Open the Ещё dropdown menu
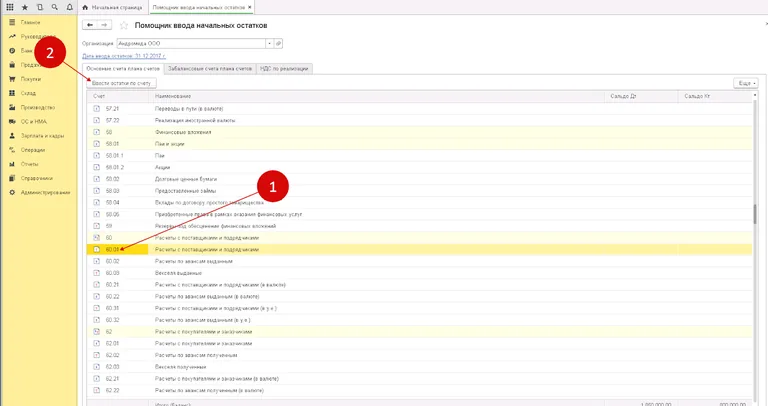The image size is (768, 406). point(745,83)
